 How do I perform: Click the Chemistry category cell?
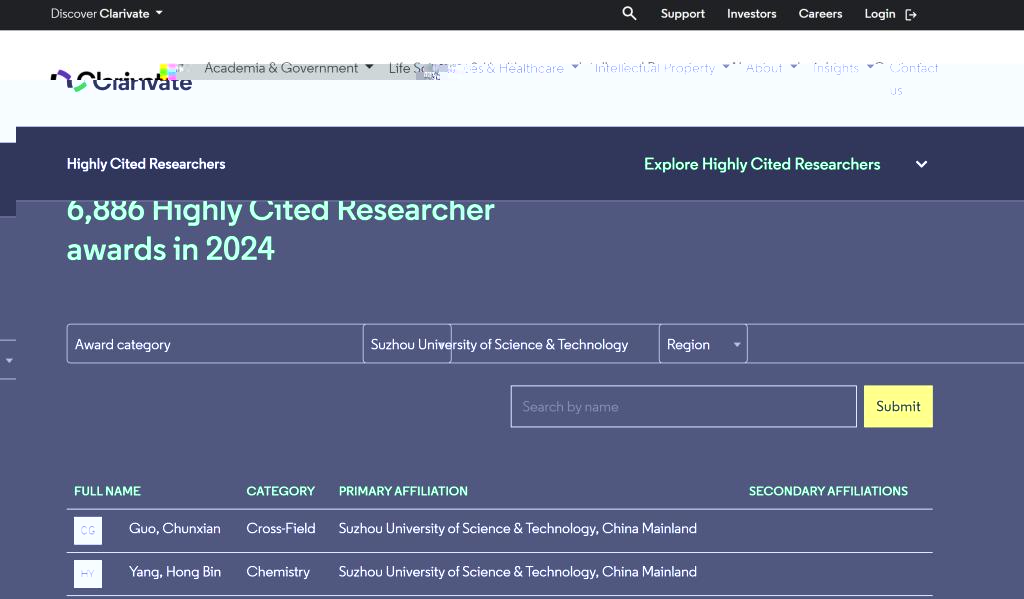pos(278,572)
